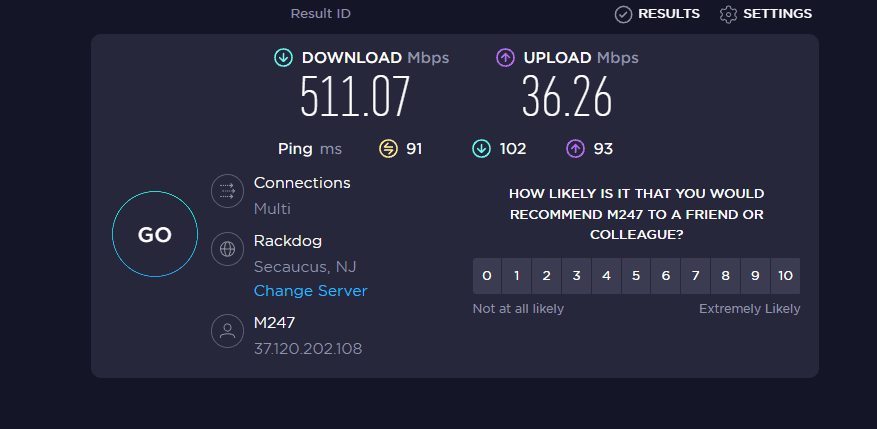
Task: Click the upload ping icon beside 93
Action: [x=575, y=149]
